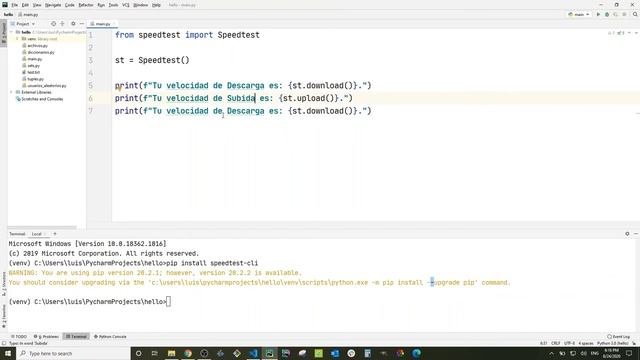Screen dimensions: 640x360
Task: Select Scratches and Consoles node
Action: pyautogui.click(x=42, y=99)
